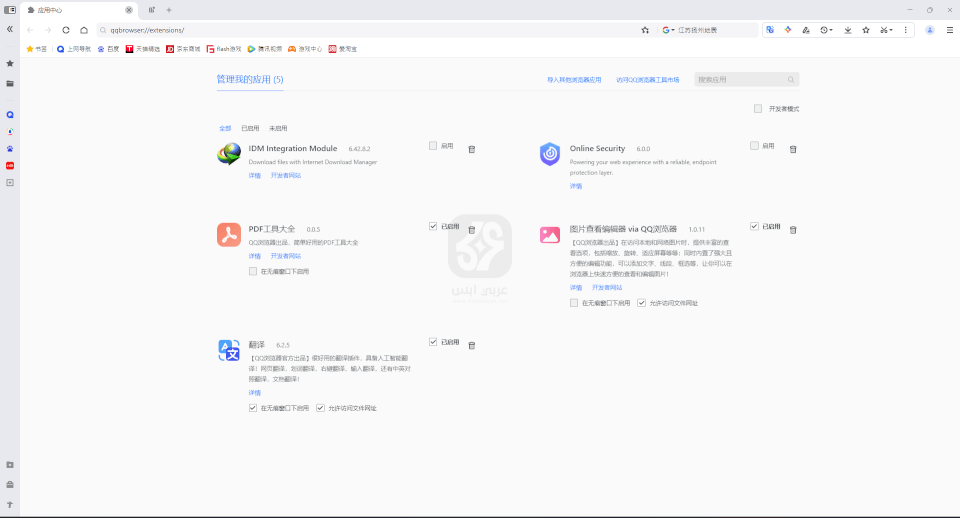
Task: Toggle the left sidebar panel icon
Action: point(10,10)
